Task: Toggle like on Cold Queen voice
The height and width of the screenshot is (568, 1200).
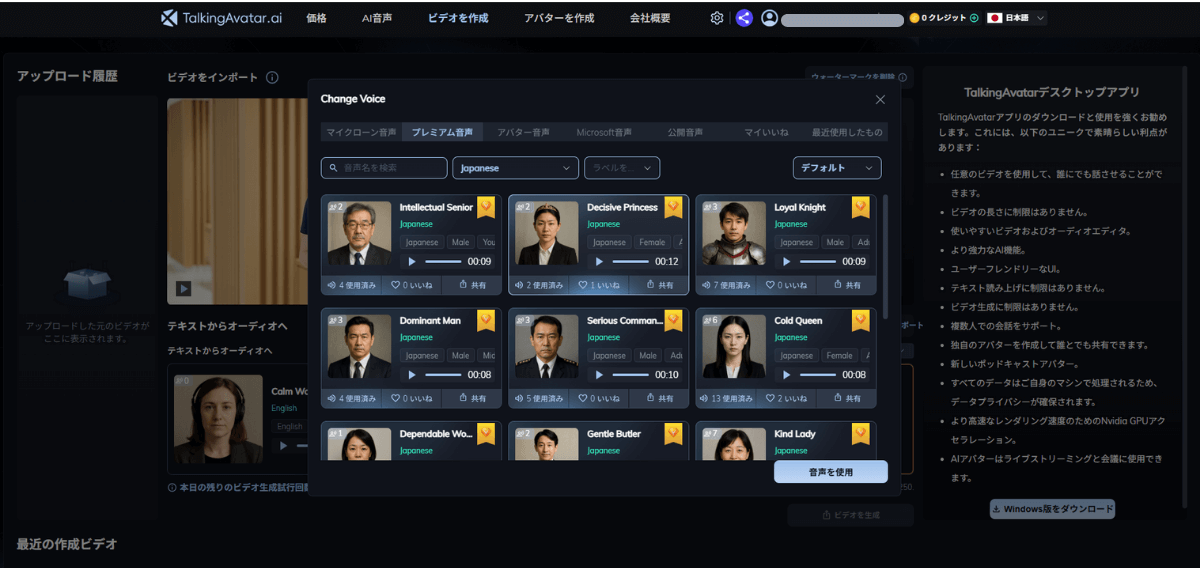Action: pyautogui.click(x=790, y=398)
